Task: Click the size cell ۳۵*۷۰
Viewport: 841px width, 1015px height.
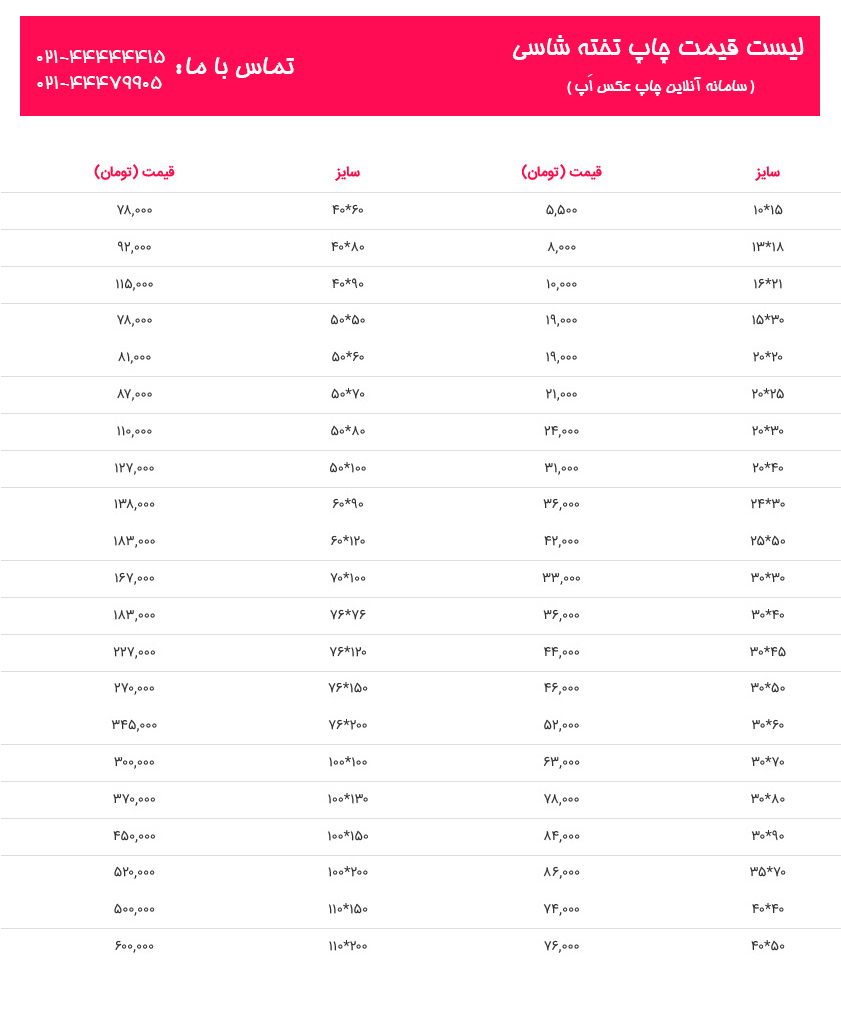Action: tap(768, 872)
